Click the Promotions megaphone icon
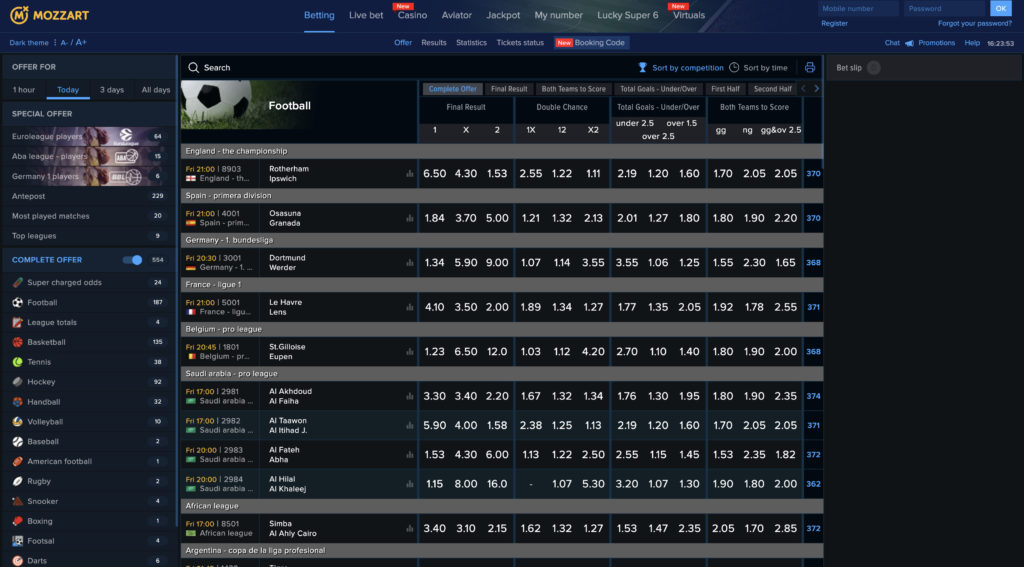The width and height of the screenshot is (1024, 567). tap(909, 43)
